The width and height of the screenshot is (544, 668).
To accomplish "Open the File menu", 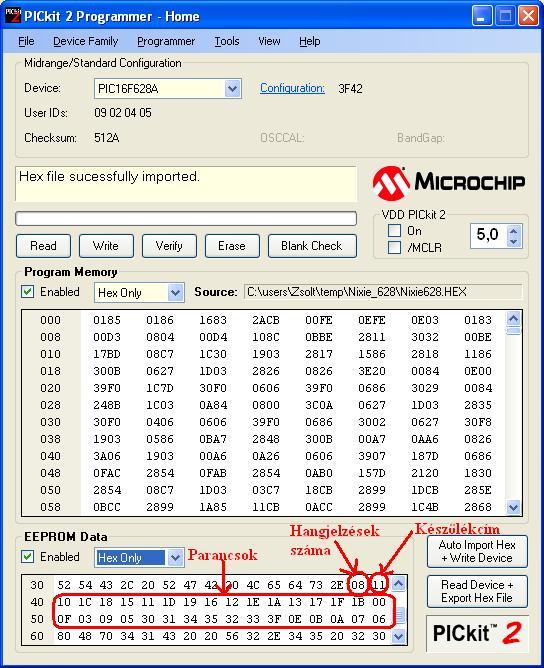I will click(x=26, y=41).
